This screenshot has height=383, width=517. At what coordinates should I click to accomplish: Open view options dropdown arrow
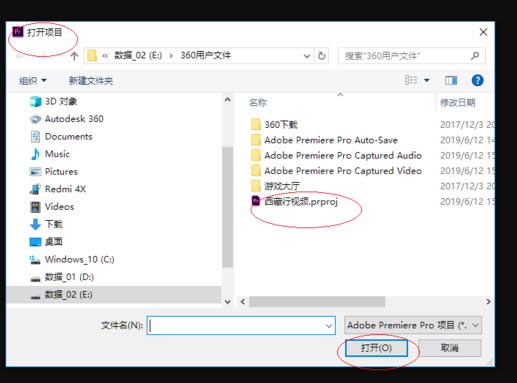point(427,80)
